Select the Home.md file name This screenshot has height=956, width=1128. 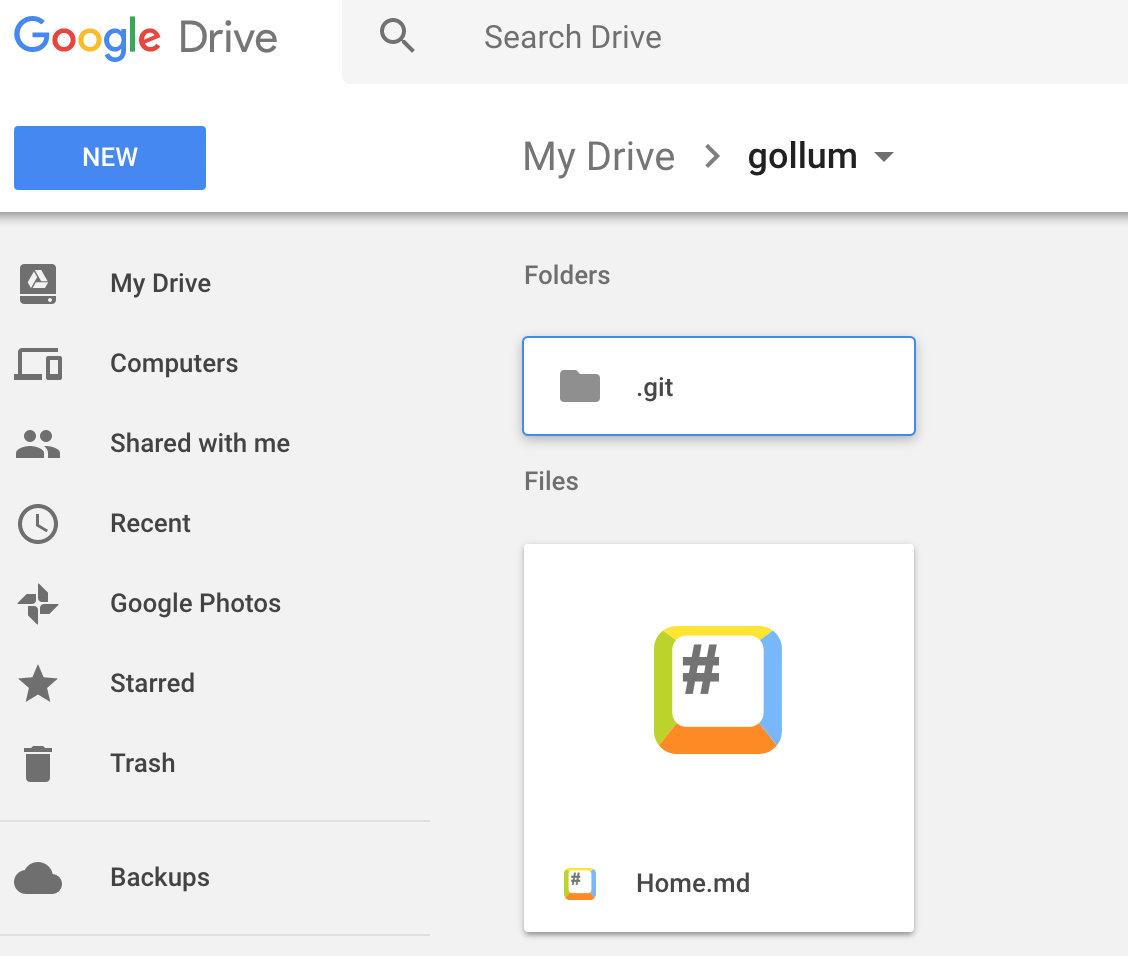click(693, 883)
